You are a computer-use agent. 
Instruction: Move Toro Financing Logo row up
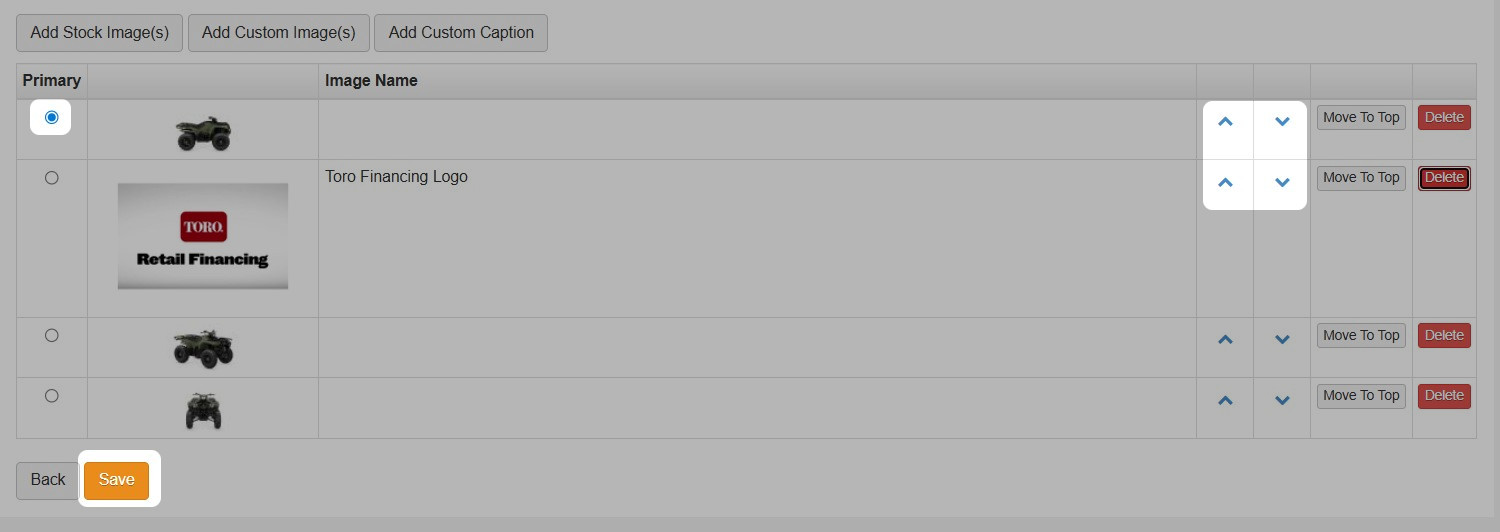coord(1225,183)
